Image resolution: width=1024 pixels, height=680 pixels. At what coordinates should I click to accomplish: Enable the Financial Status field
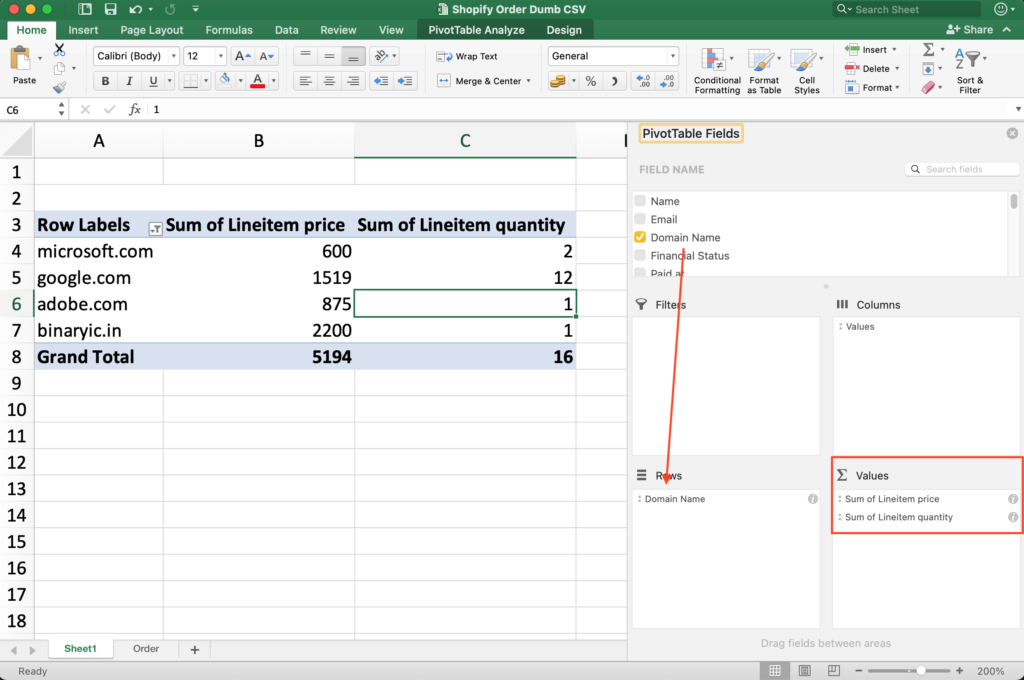coord(641,255)
